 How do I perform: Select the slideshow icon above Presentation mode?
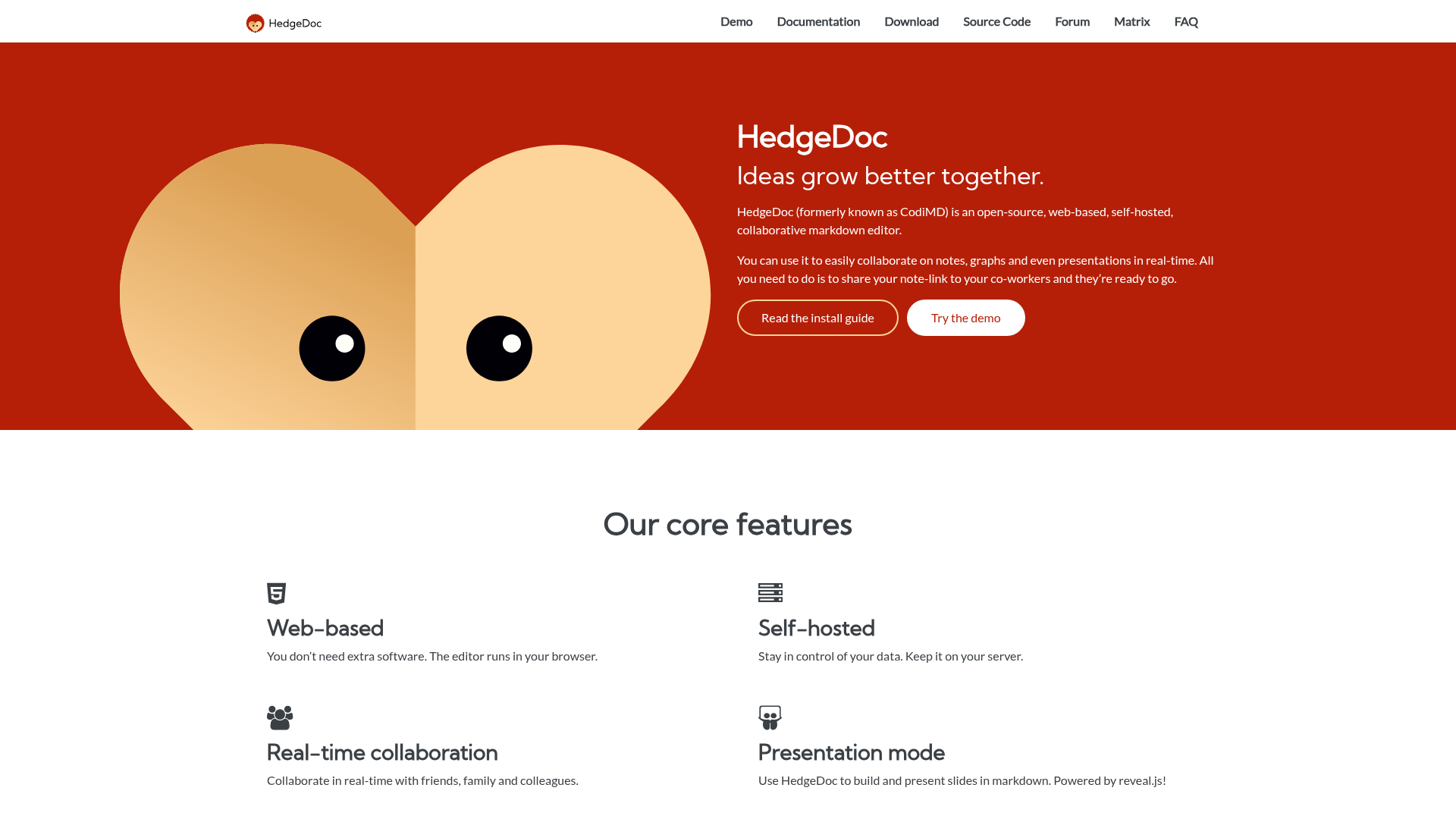click(x=770, y=717)
